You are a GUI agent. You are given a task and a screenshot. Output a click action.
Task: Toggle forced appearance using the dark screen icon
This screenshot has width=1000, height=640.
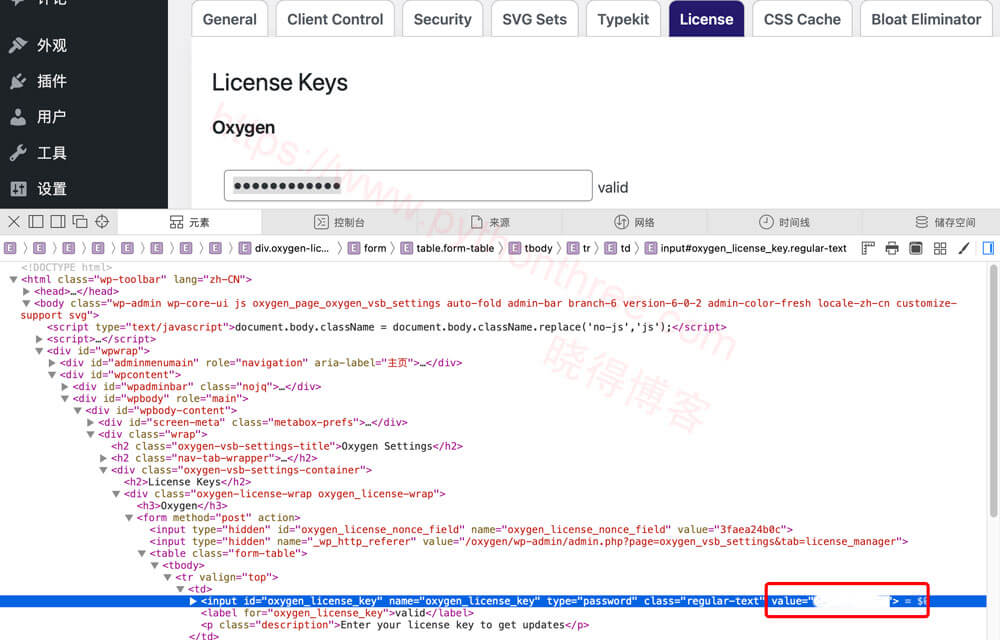tap(916, 248)
